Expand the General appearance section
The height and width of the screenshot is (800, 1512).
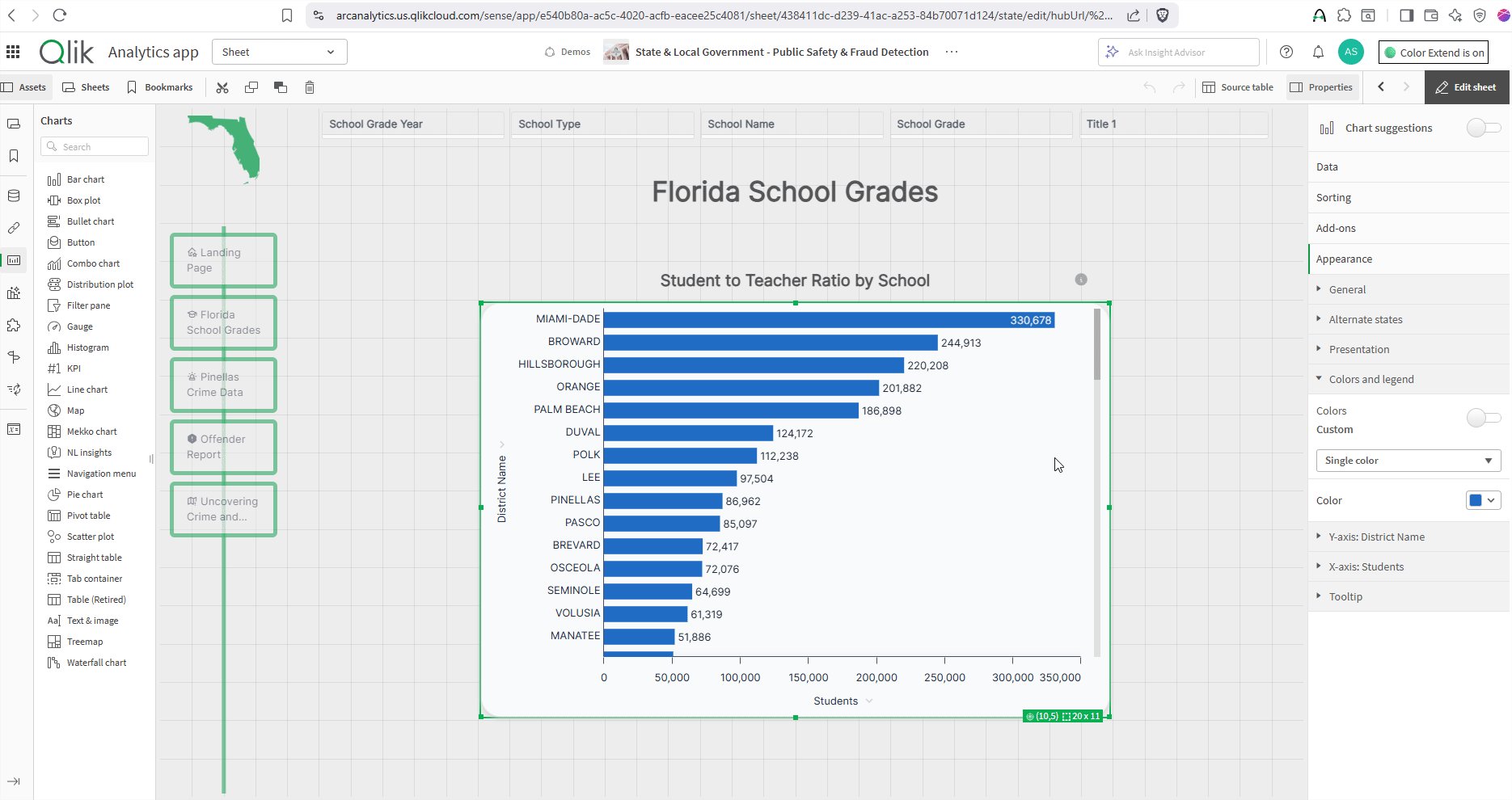(1347, 289)
